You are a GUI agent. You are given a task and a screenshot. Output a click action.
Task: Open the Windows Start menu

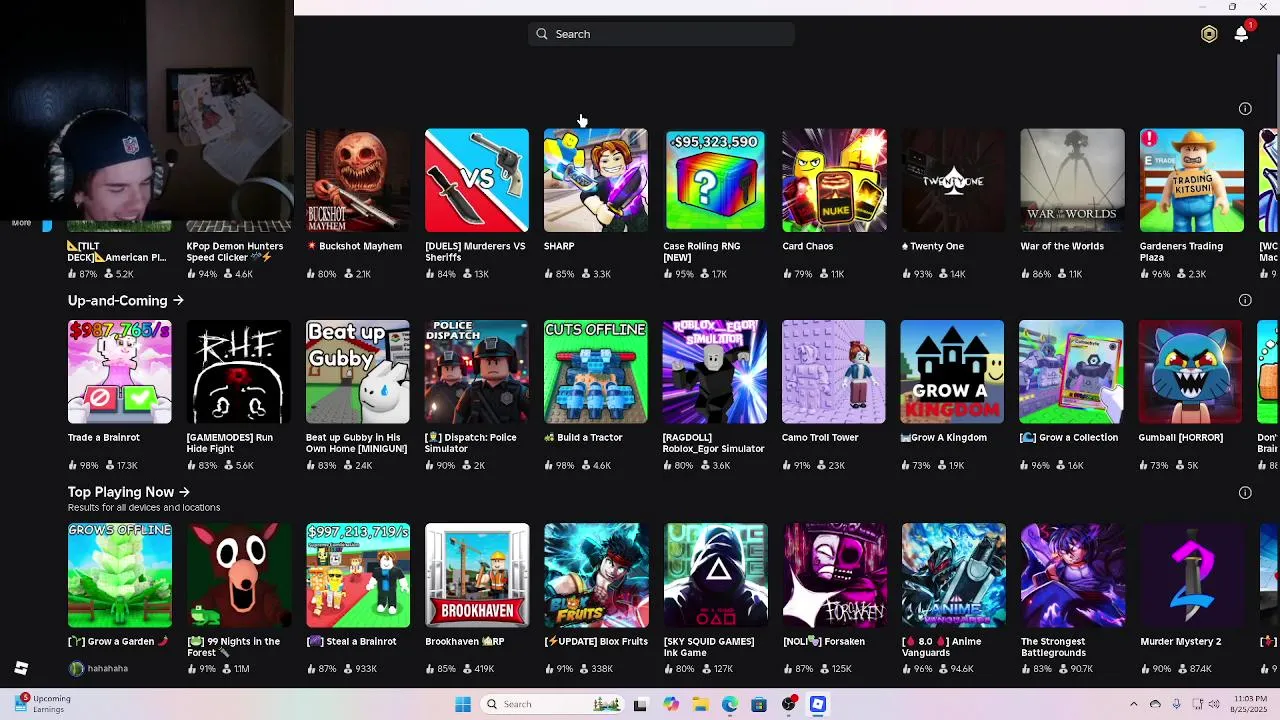[463, 704]
